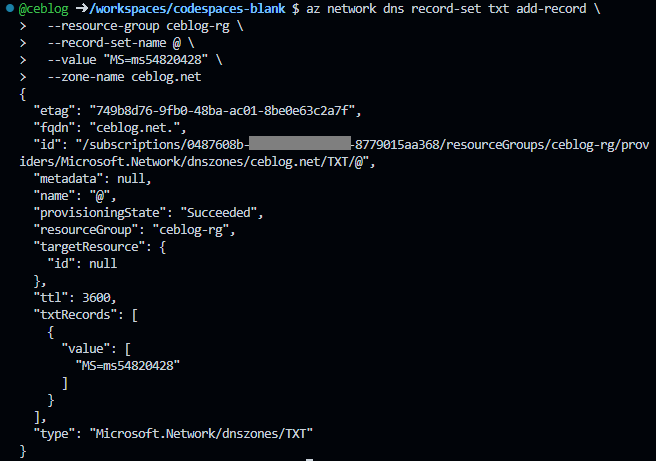Image resolution: width=656 pixels, height=461 pixels.
Task: Click the --zone-name ceblog.net argument
Action: 124,77
